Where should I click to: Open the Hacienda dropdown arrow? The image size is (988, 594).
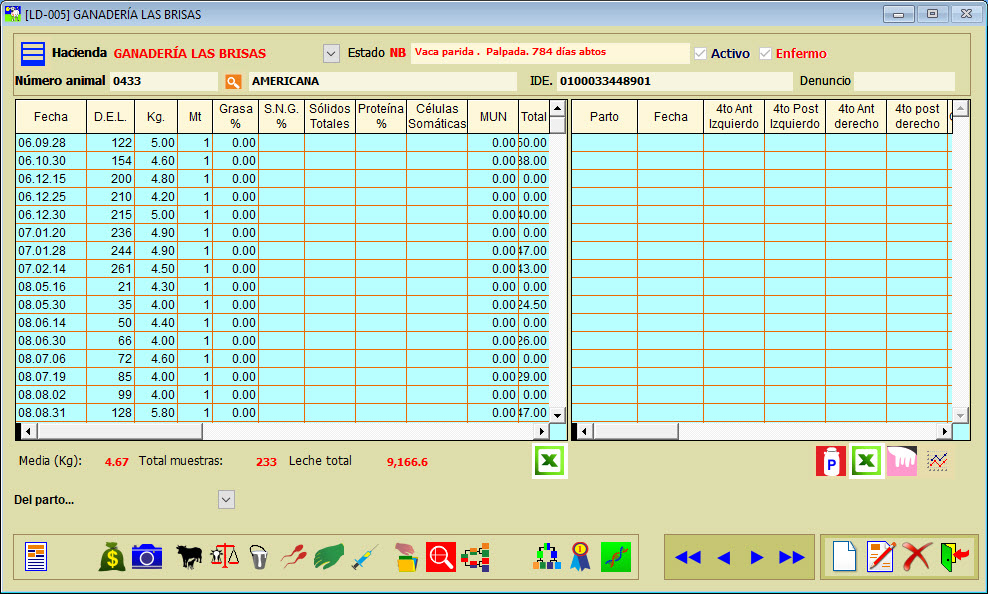331,53
